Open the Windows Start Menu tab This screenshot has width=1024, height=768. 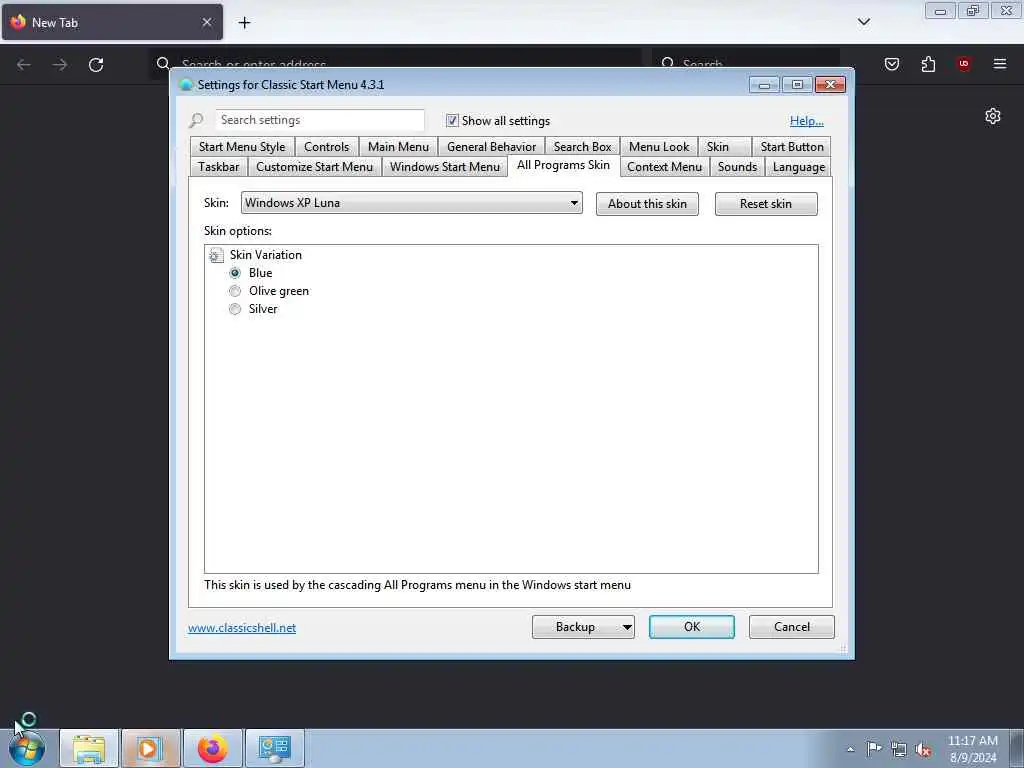point(445,167)
